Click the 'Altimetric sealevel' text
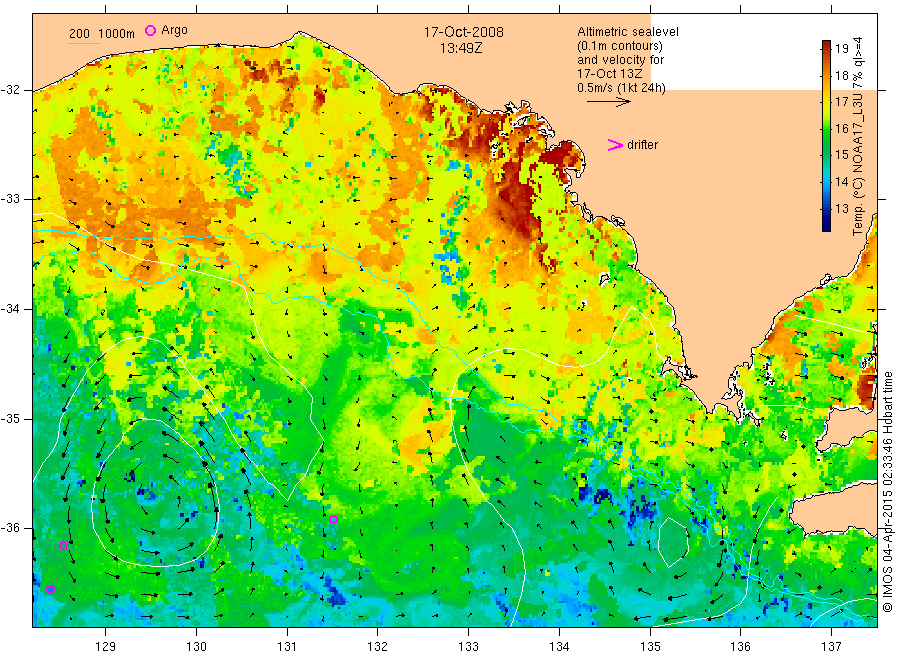Screen dimensions: 900x660 point(628,32)
